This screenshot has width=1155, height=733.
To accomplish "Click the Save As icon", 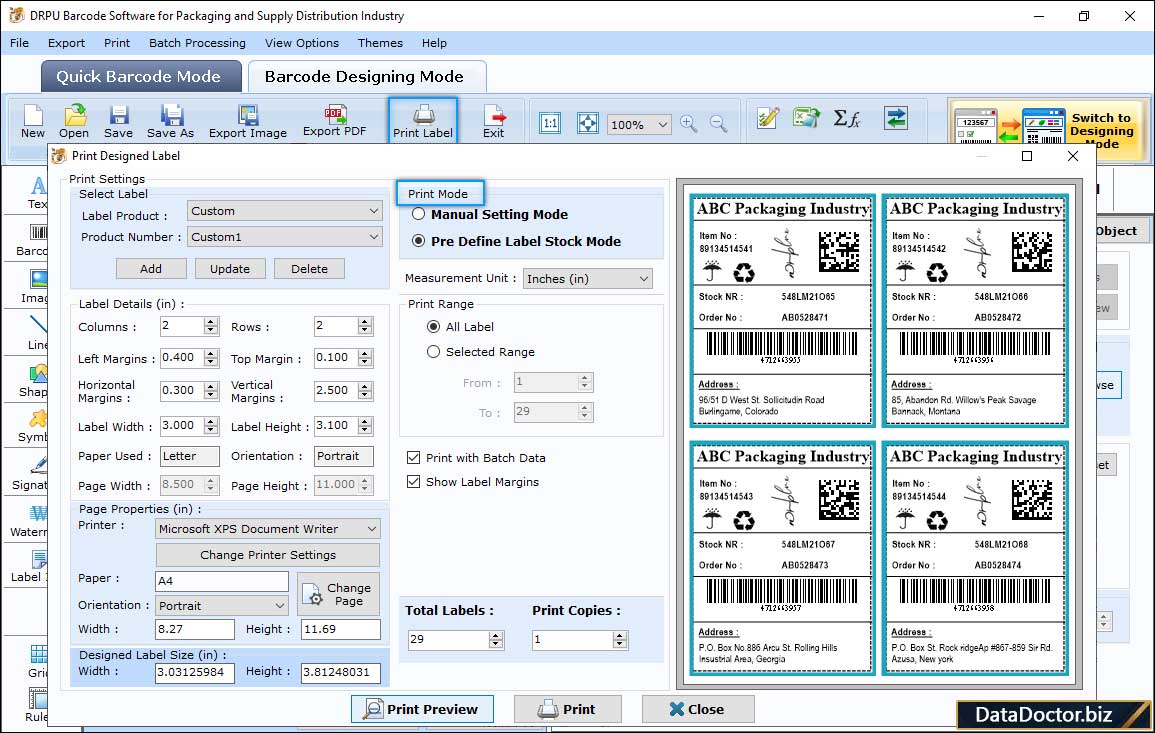I will (x=170, y=122).
